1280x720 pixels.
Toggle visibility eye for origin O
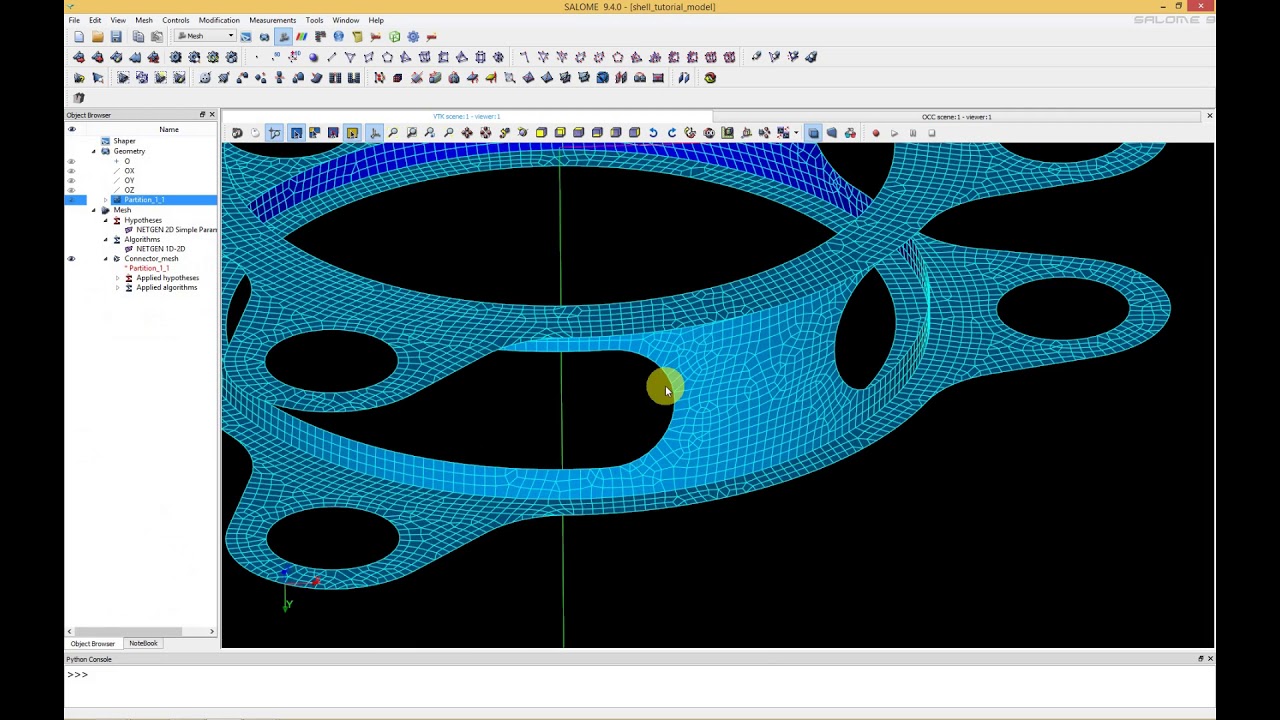pos(71,161)
